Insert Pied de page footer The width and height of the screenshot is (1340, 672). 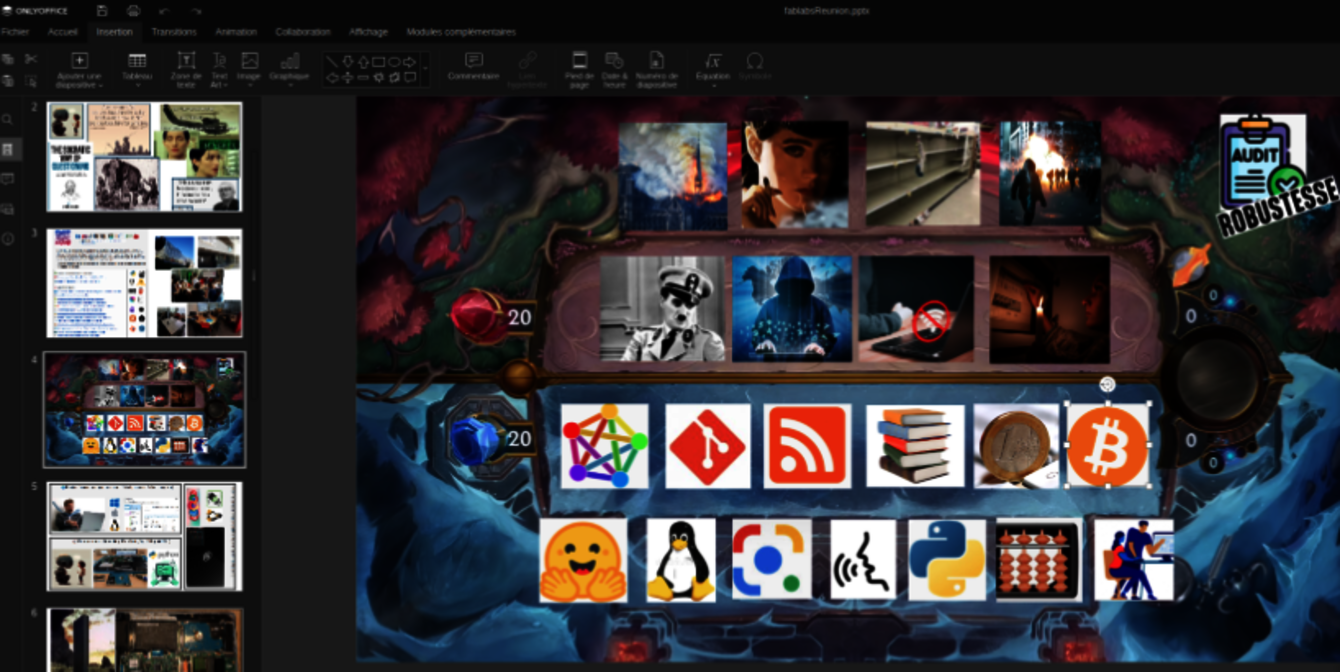coord(579,69)
